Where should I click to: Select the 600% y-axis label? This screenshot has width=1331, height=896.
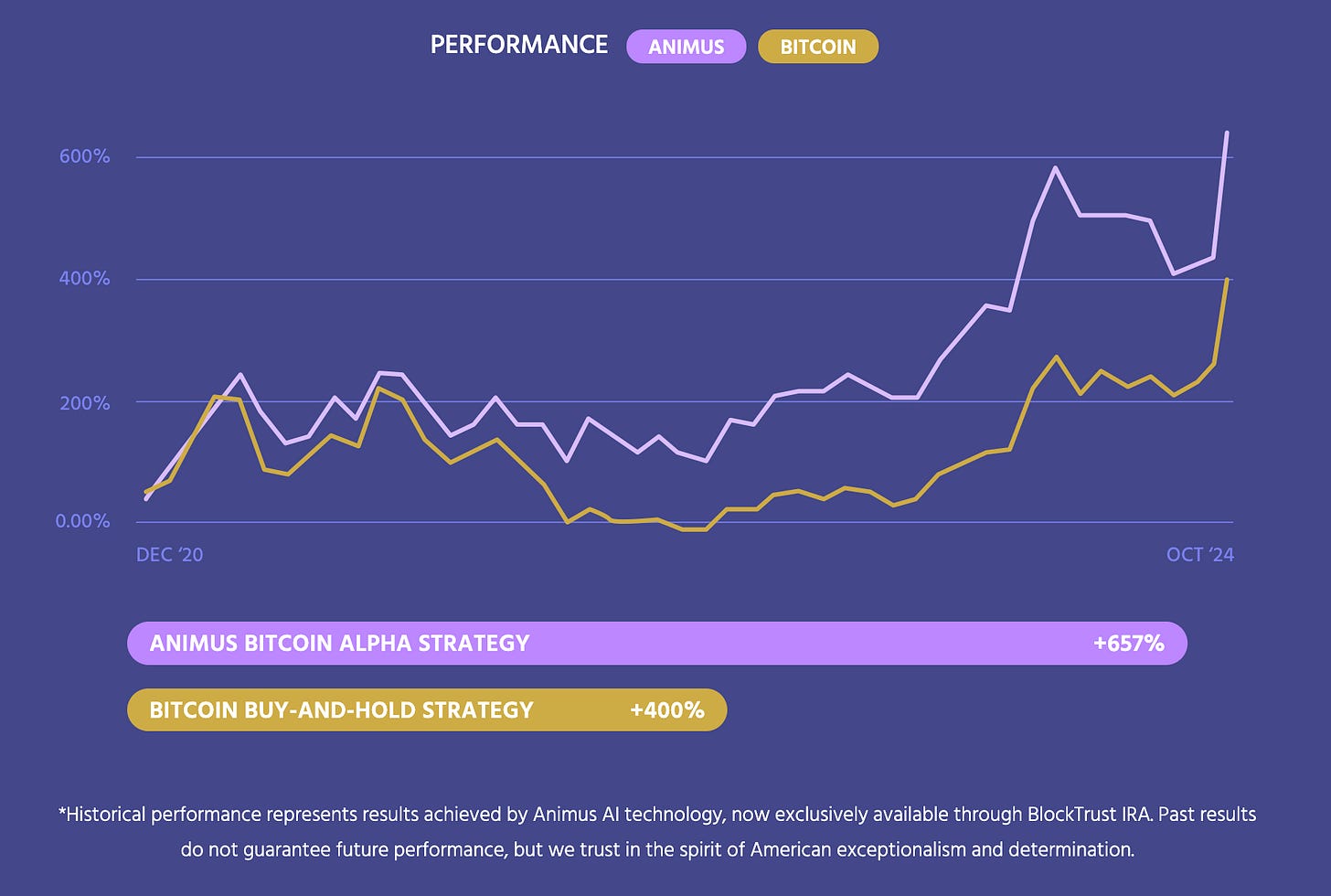coord(84,156)
